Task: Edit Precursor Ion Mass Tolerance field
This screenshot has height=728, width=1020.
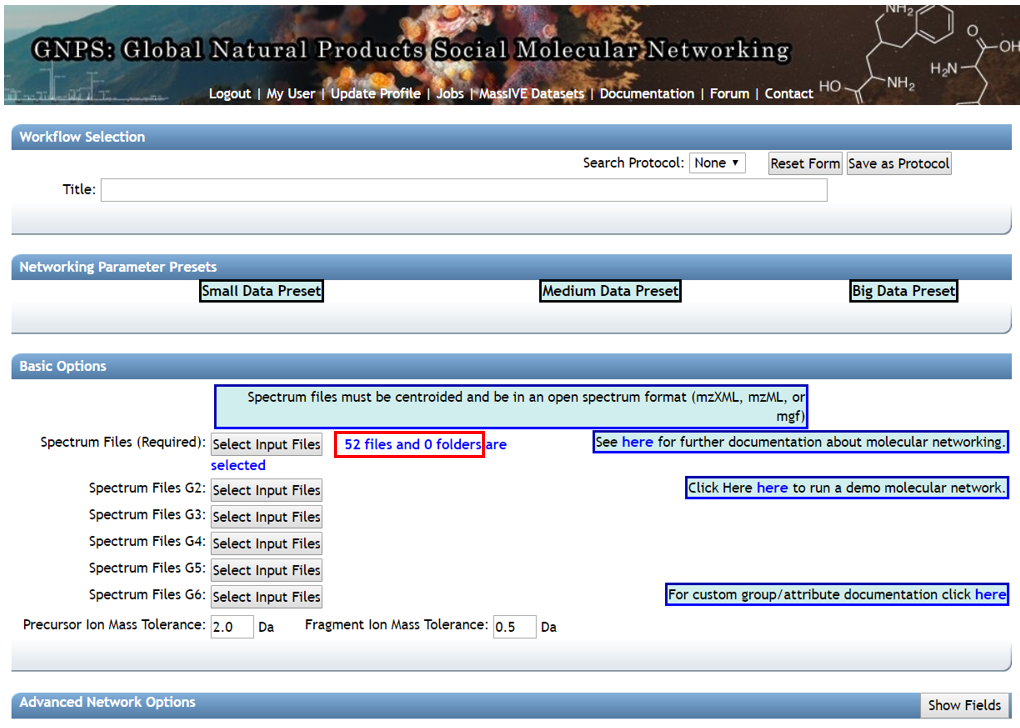Action: [x=232, y=627]
